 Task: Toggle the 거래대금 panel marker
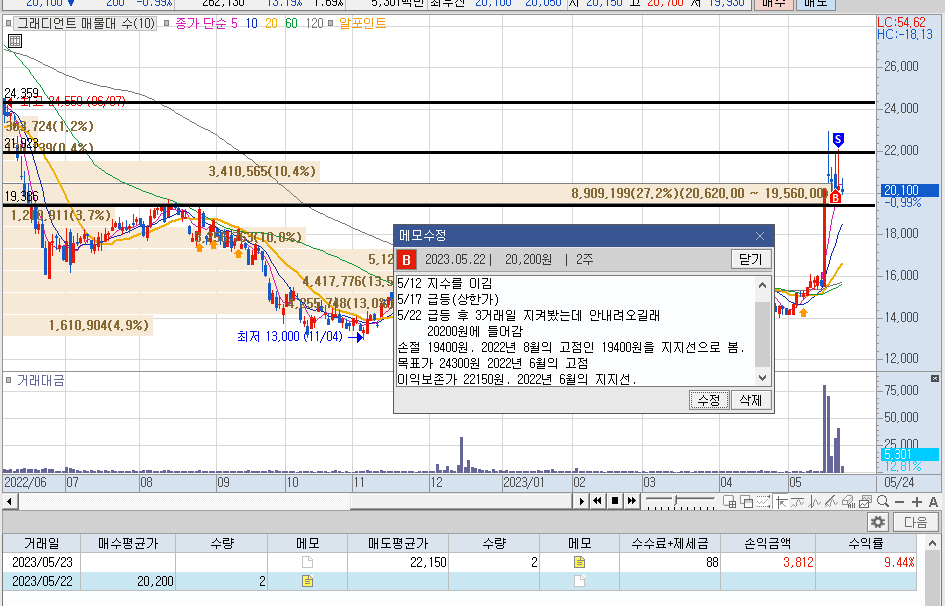[8, 380]
